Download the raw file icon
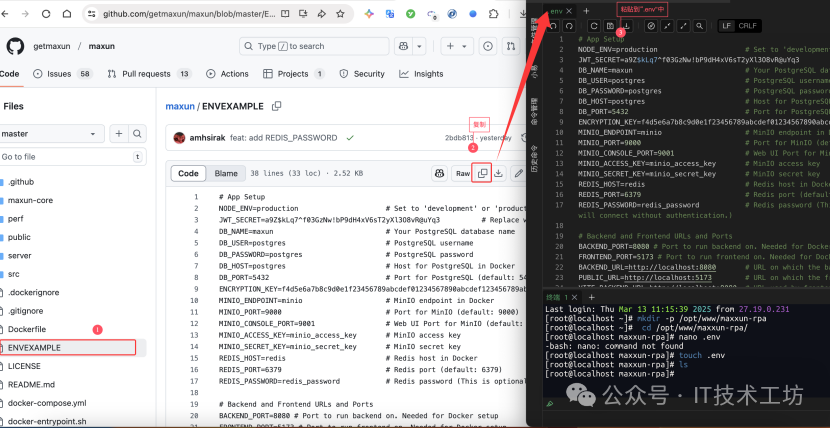Viewport: 830px width, 428px height. pos(498,174)
